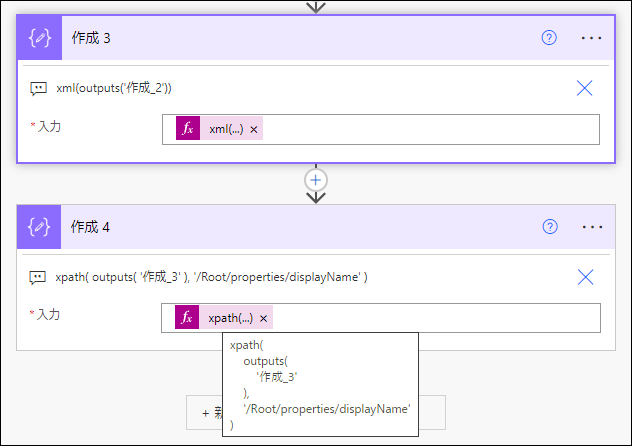Click the fx icon of the xml expression

(188, 129)
